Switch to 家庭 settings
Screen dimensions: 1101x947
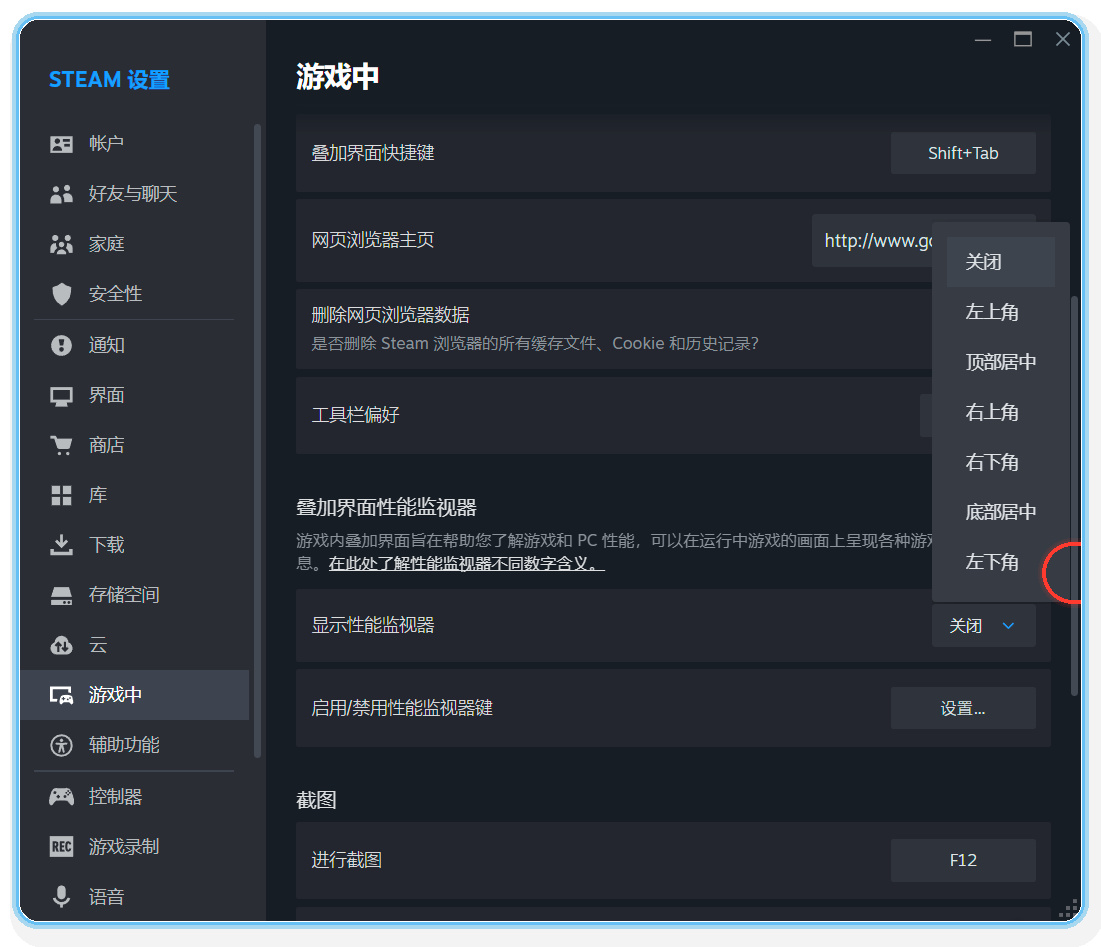[135, 244]
